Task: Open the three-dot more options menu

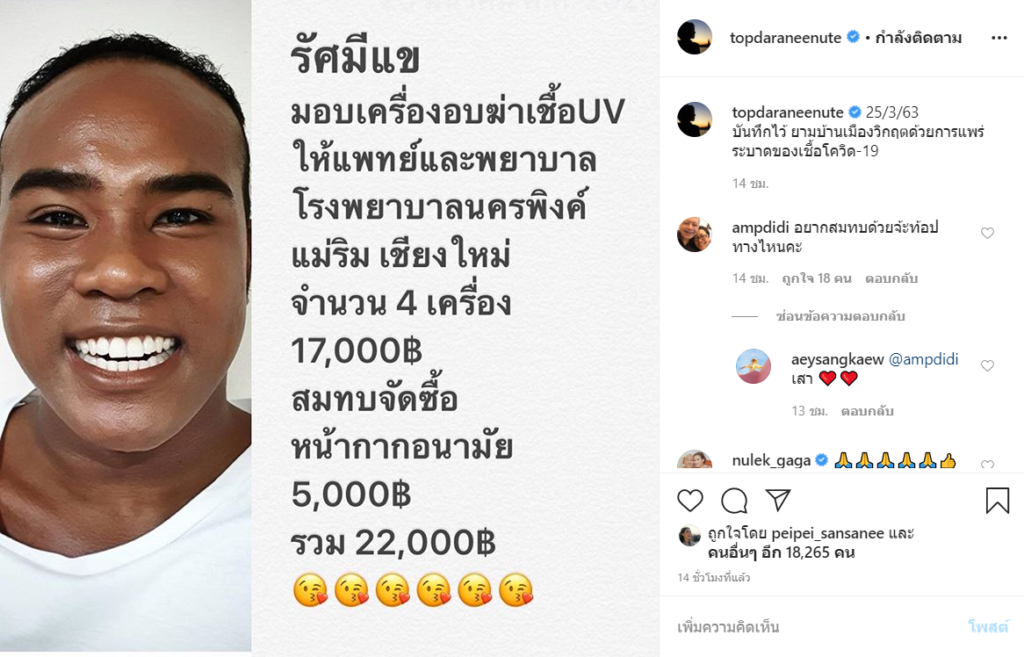Action: (999, 38)
